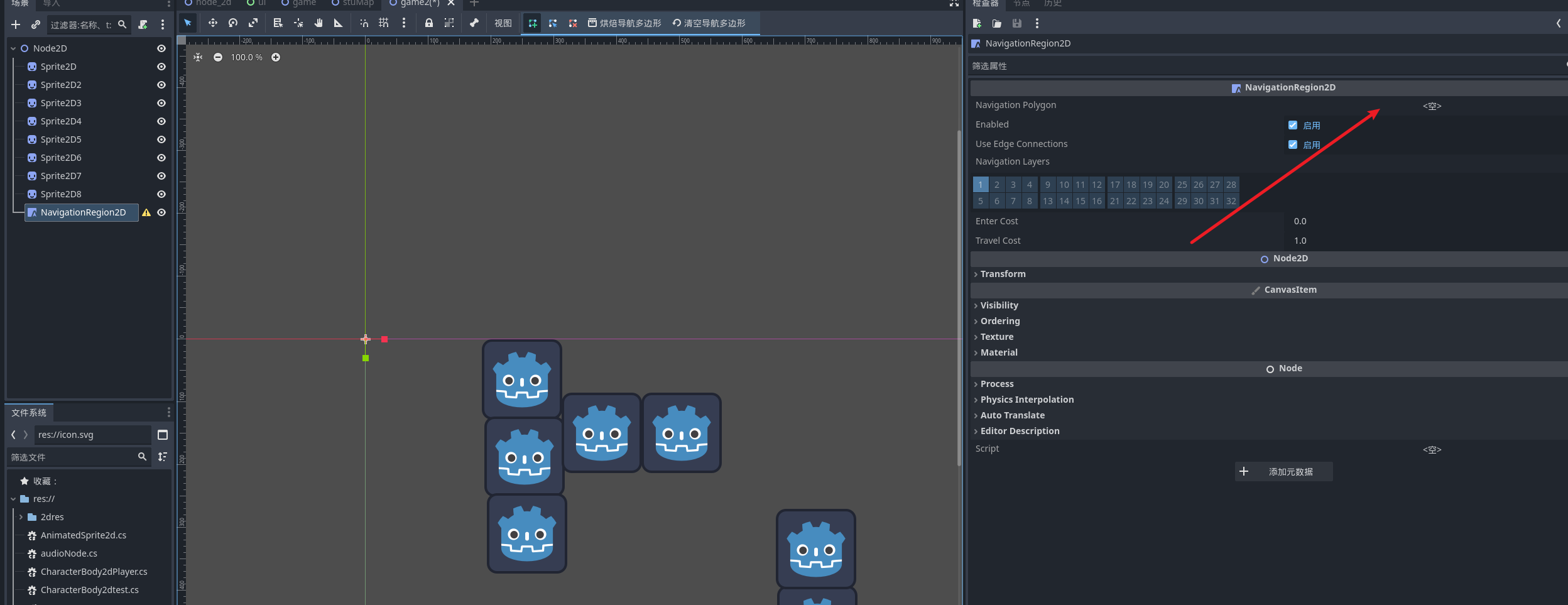Toggle grid snap icon
The image size is (1568, 605).
pyautogui.click(x=384, y=23)
